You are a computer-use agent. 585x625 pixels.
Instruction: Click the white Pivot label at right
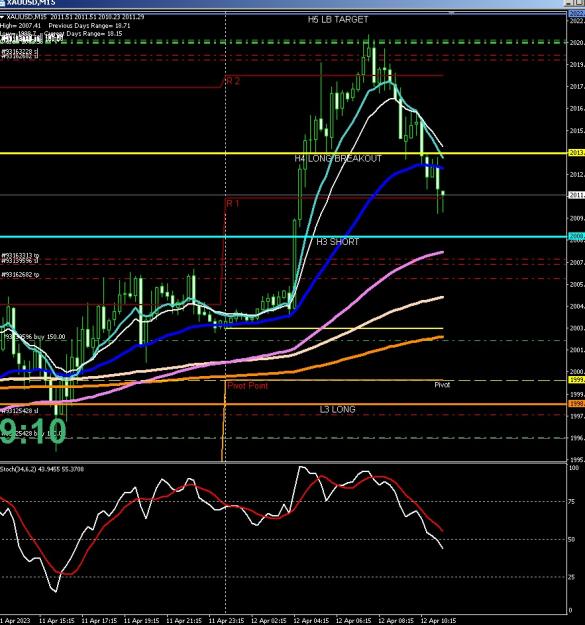click(x=442, y=385)
